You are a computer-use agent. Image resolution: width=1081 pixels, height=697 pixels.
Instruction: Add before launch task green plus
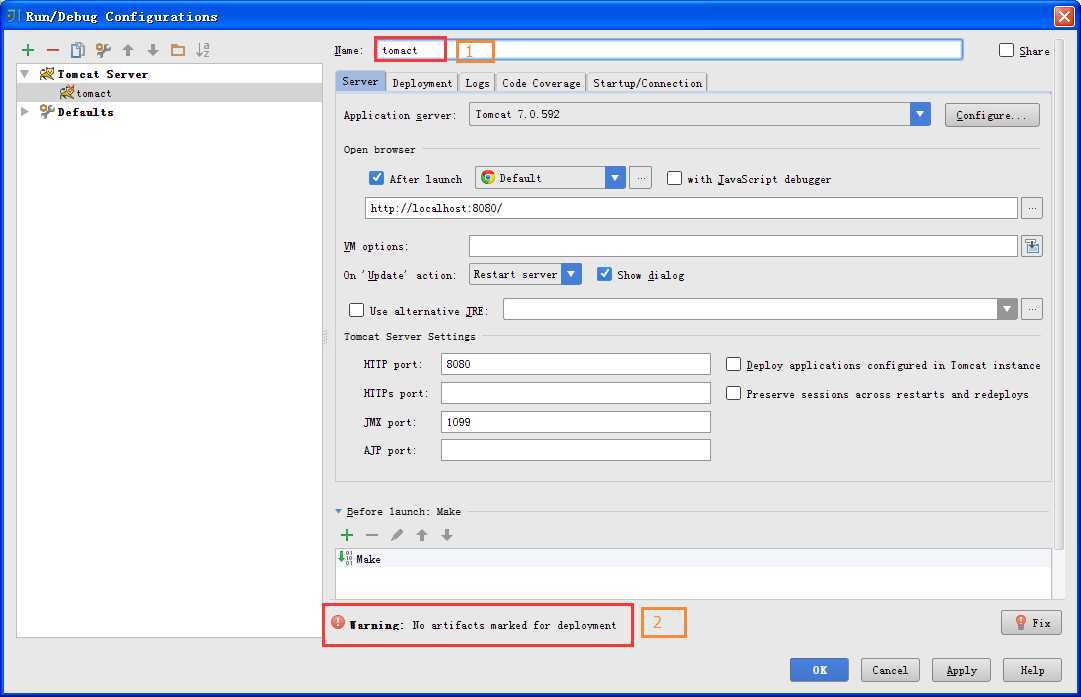[x=347, y=535]
